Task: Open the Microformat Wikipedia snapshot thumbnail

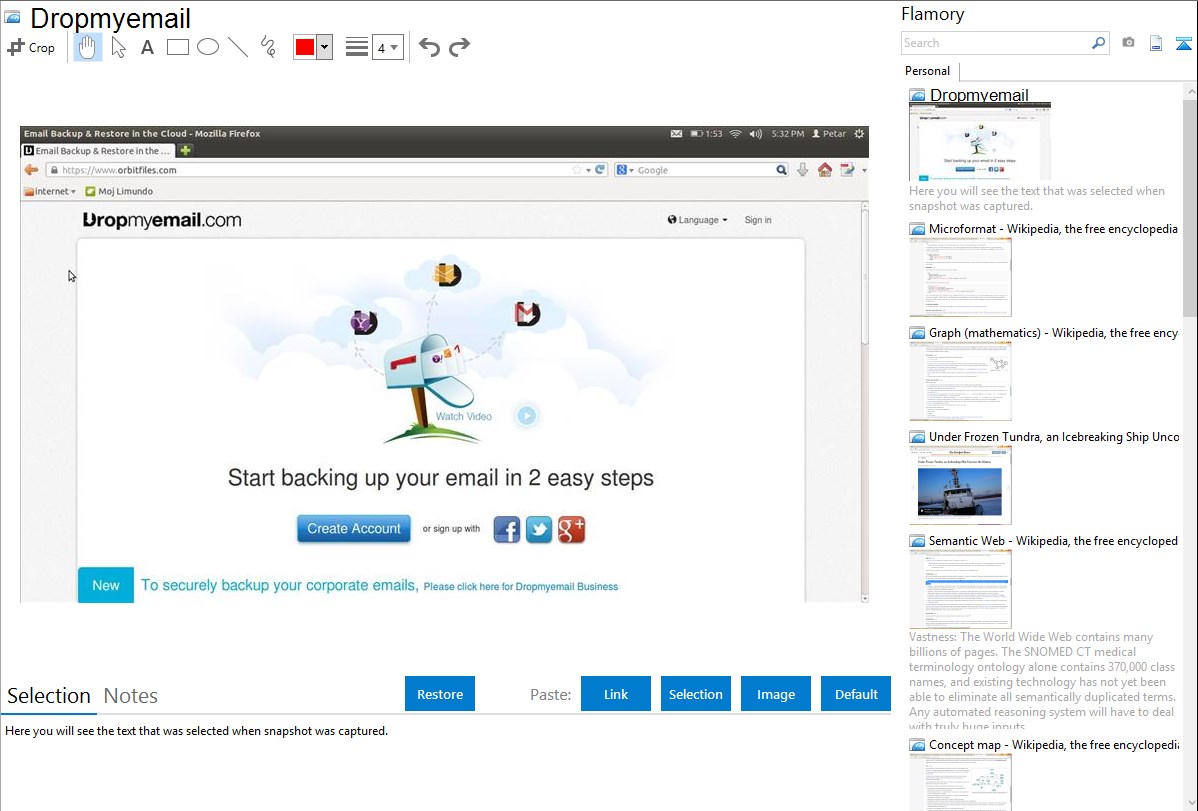Action: (960, 277)
